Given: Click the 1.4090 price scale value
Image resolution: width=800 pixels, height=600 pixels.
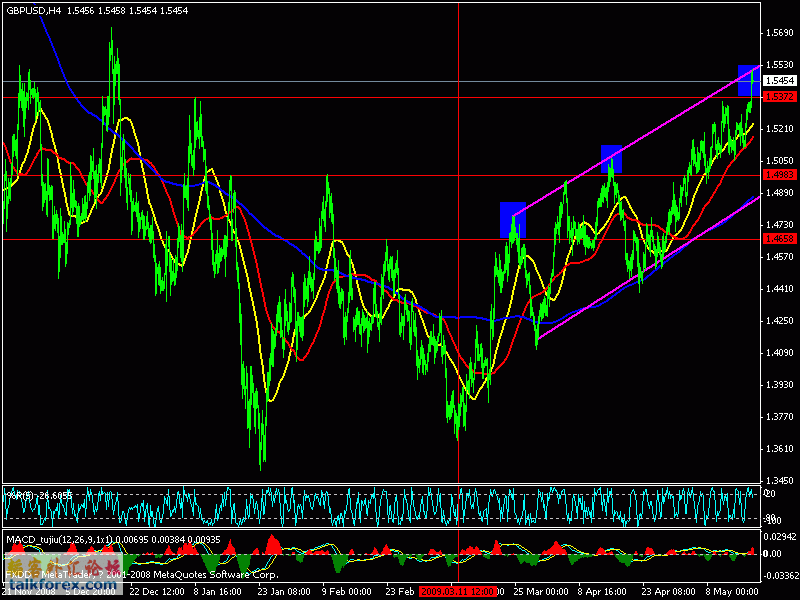Looking at the screenshot, I should pyautogui.click(x=780, y=353).
